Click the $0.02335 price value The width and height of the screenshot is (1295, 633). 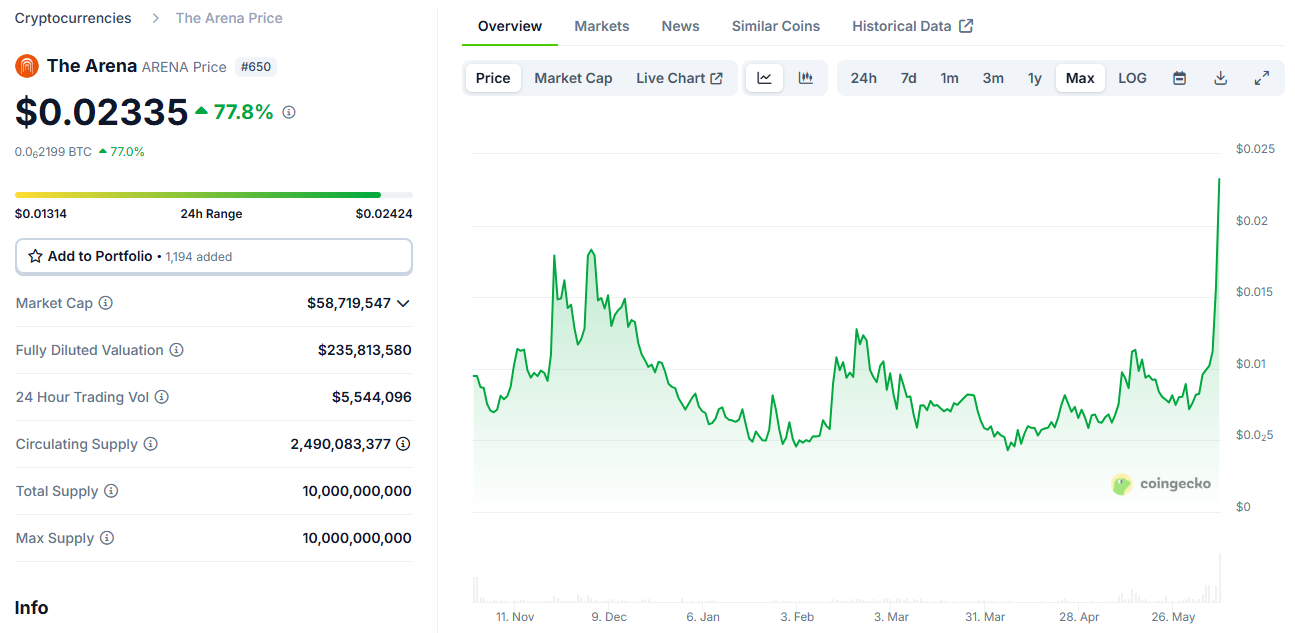point(101,112)
